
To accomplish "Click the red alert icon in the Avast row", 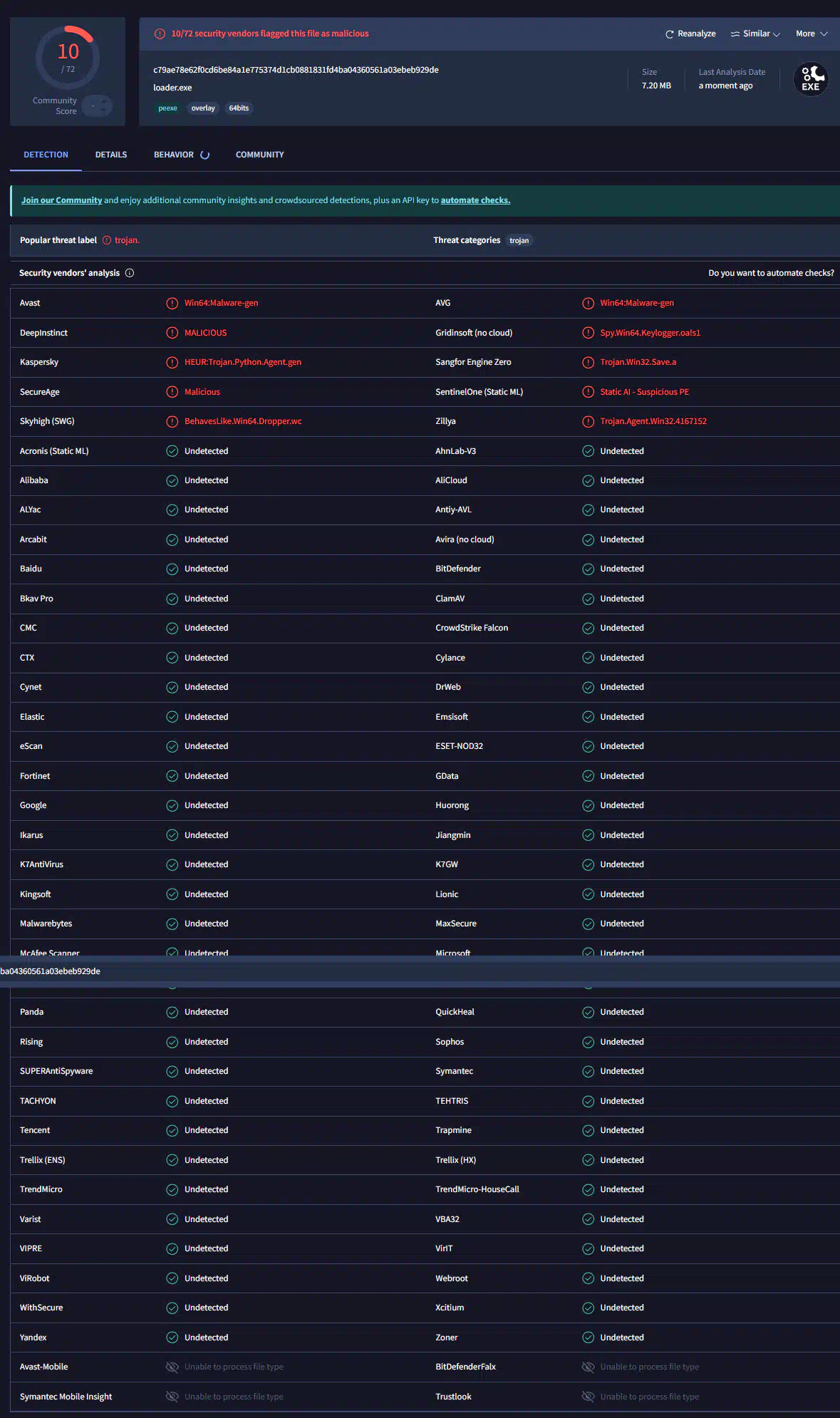I will click(x=172, y=303).
